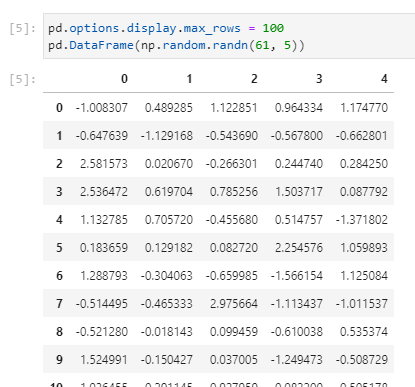
Task: Click cell value 1.174770
Action: click(364, 108)
